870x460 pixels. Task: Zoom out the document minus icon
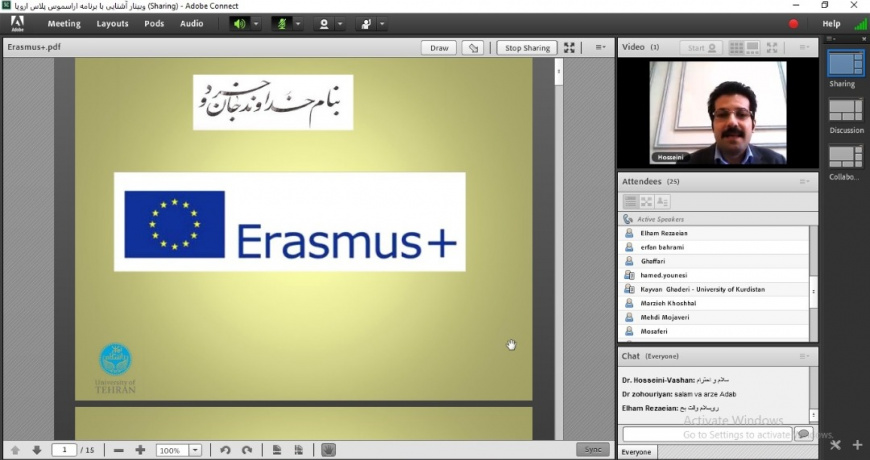[119, 450]
